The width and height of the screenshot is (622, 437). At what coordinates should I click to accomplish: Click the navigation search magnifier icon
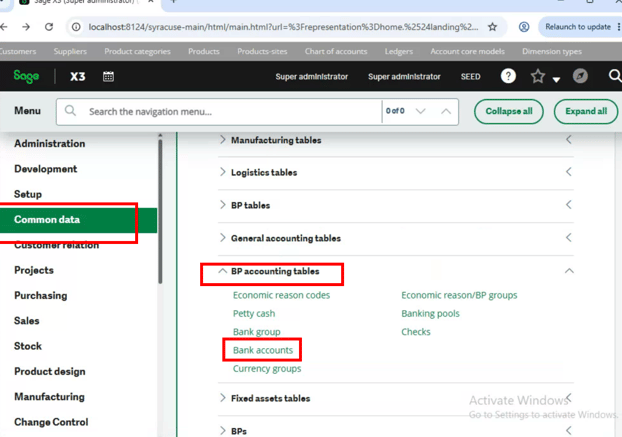(x=70, y=111)
